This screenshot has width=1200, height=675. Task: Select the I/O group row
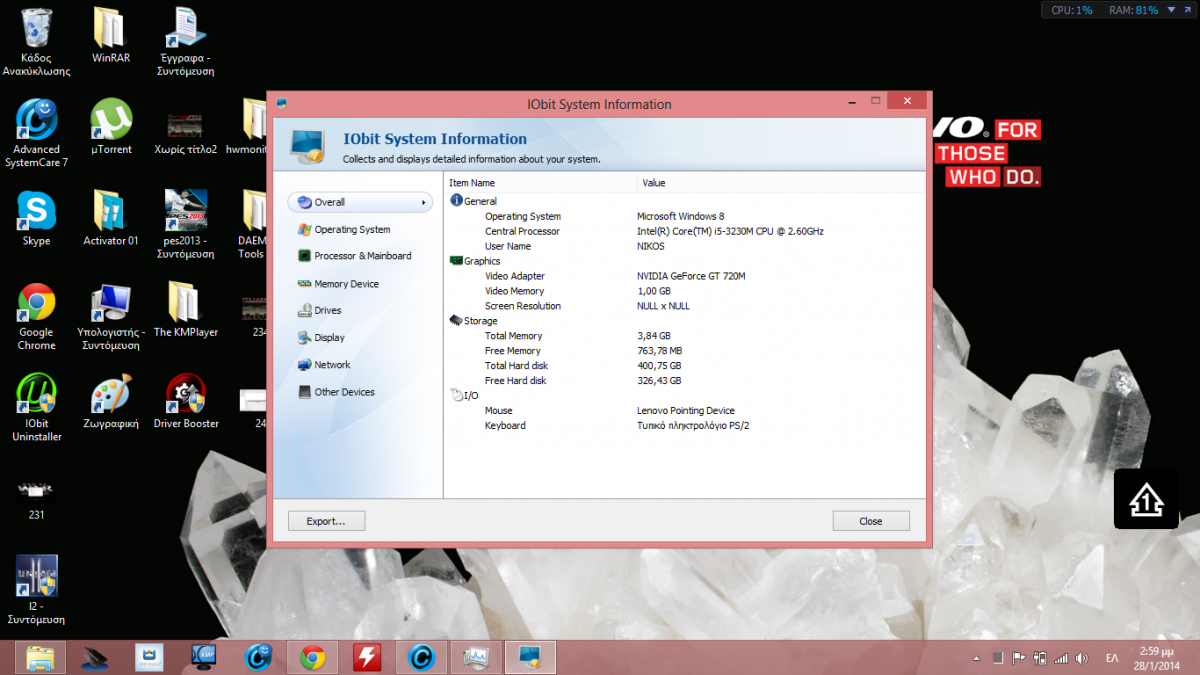pos(465,396)
